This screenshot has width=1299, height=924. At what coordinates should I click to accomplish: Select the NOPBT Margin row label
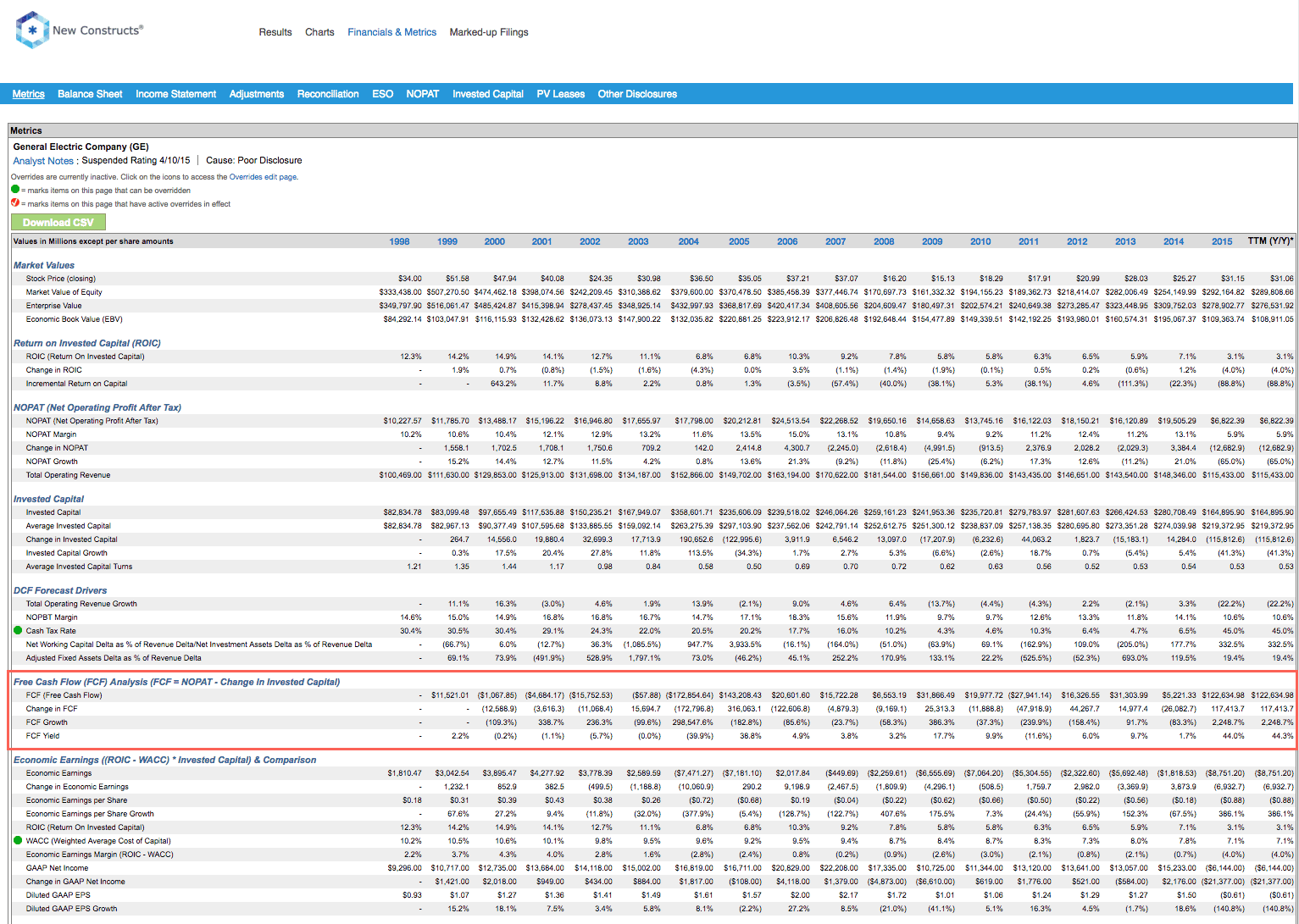52,617
